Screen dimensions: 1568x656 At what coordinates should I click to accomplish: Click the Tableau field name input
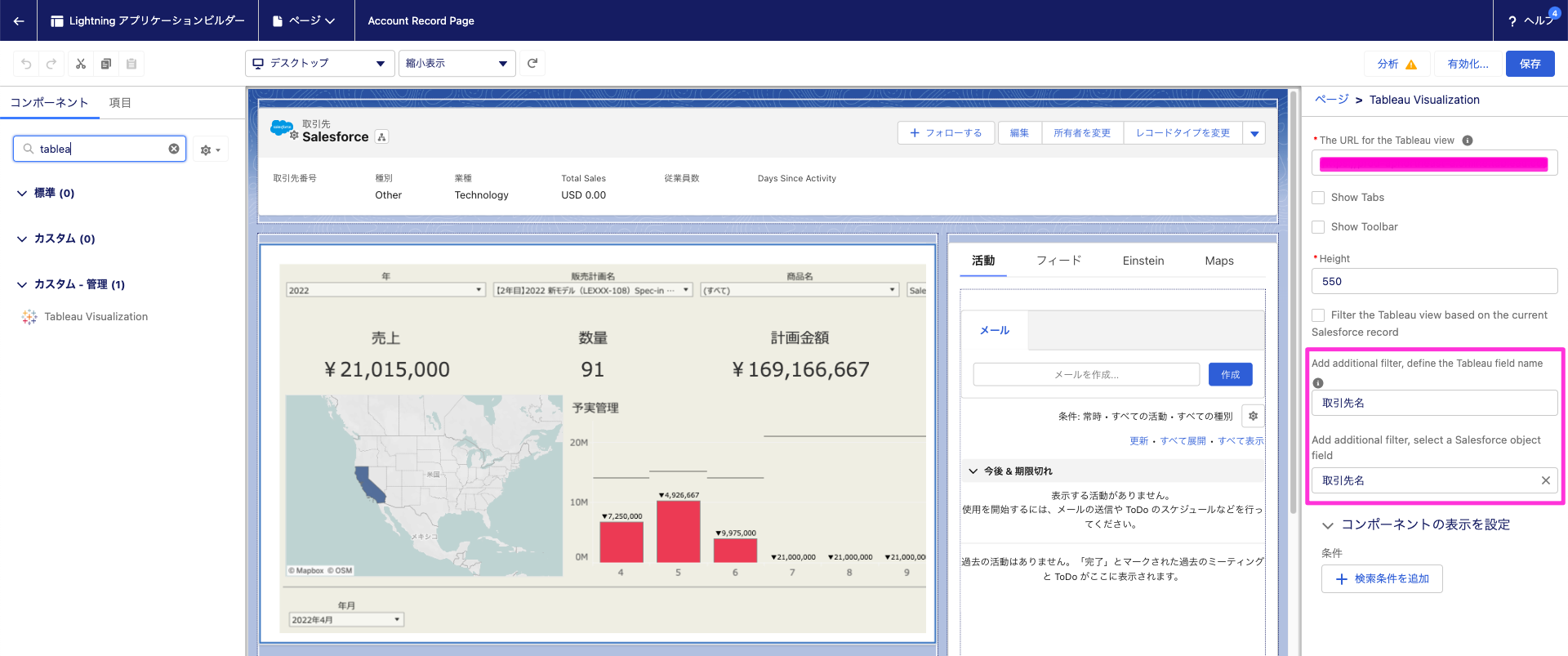point(1434,403)
